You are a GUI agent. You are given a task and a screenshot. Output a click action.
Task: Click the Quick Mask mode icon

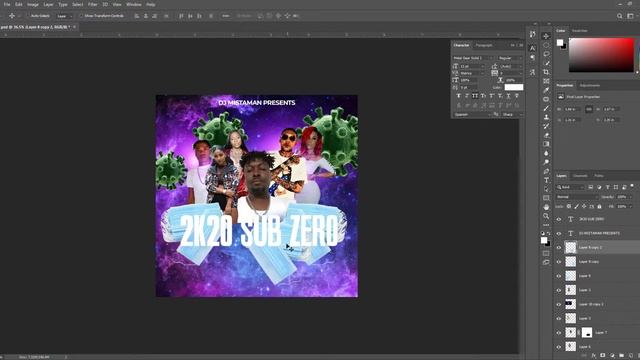pyautogui.click(x=546, y=253)
